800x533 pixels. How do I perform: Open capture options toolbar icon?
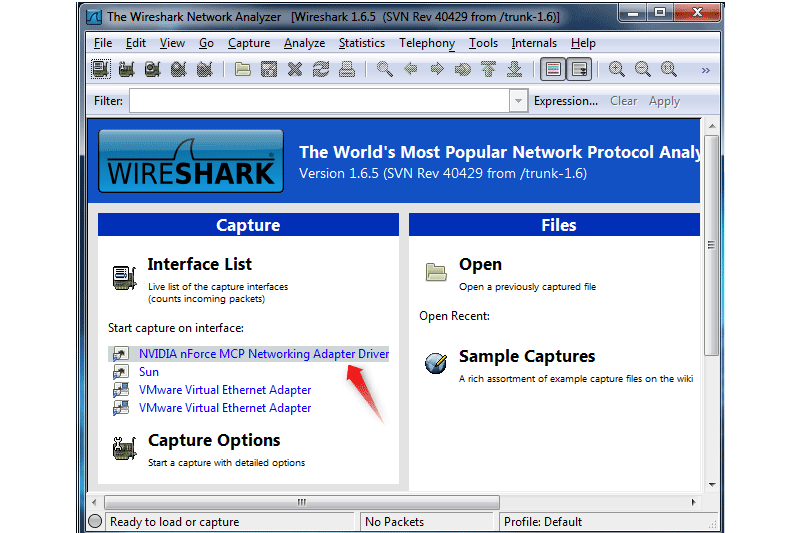coord(127,69)
